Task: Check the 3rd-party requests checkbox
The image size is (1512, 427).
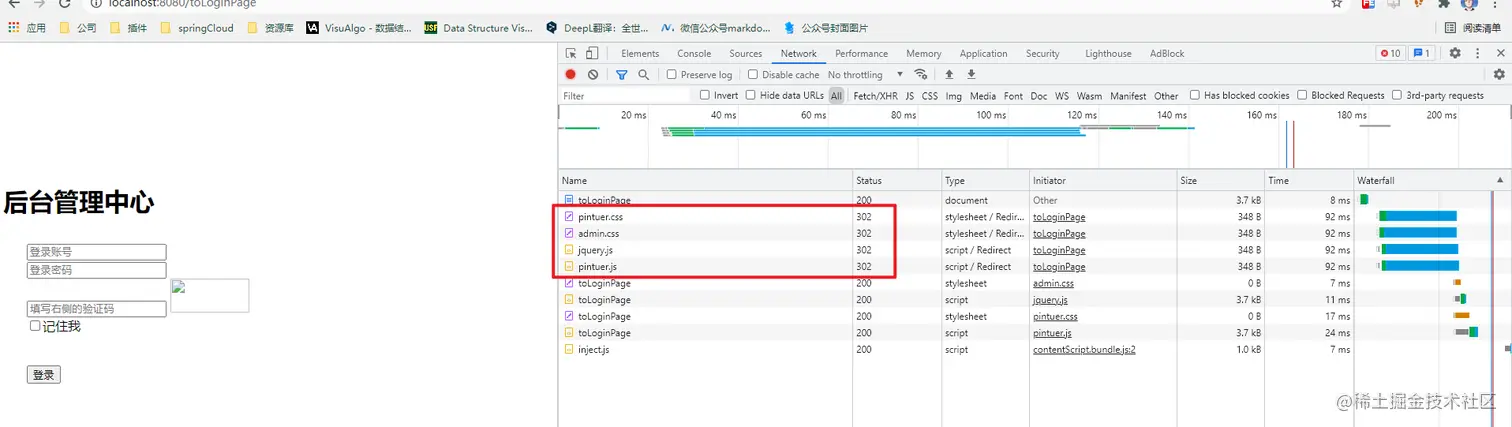Action: click(1397, 96)
